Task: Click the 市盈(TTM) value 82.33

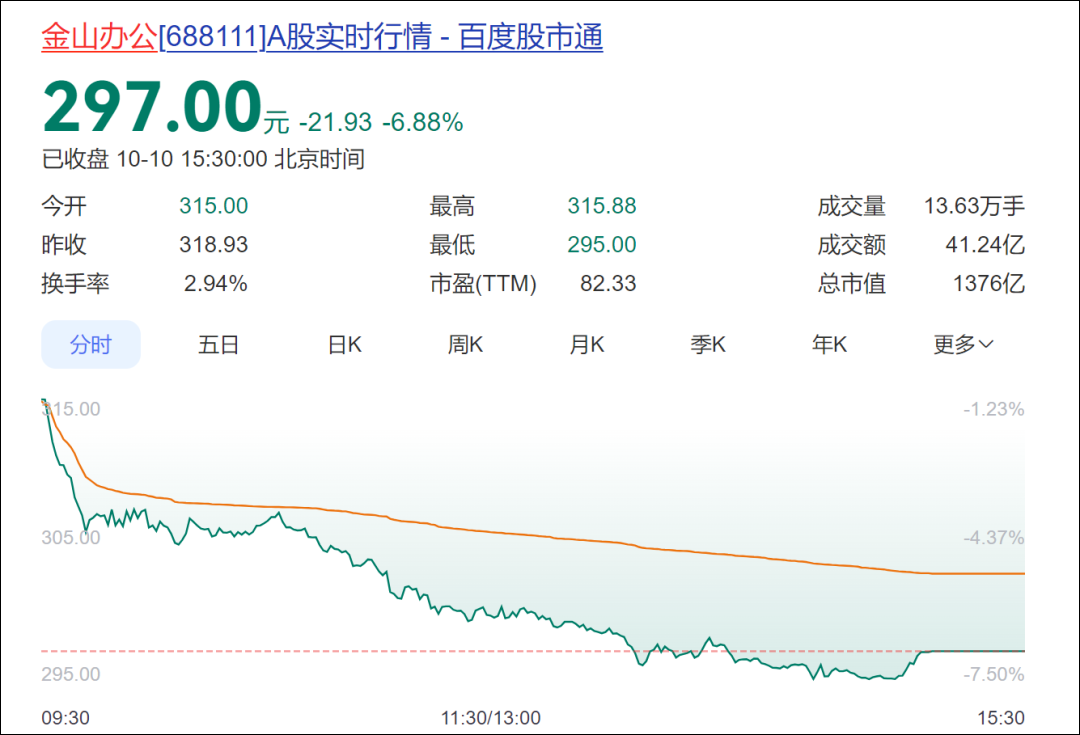Action: click(x=608, y=283)
